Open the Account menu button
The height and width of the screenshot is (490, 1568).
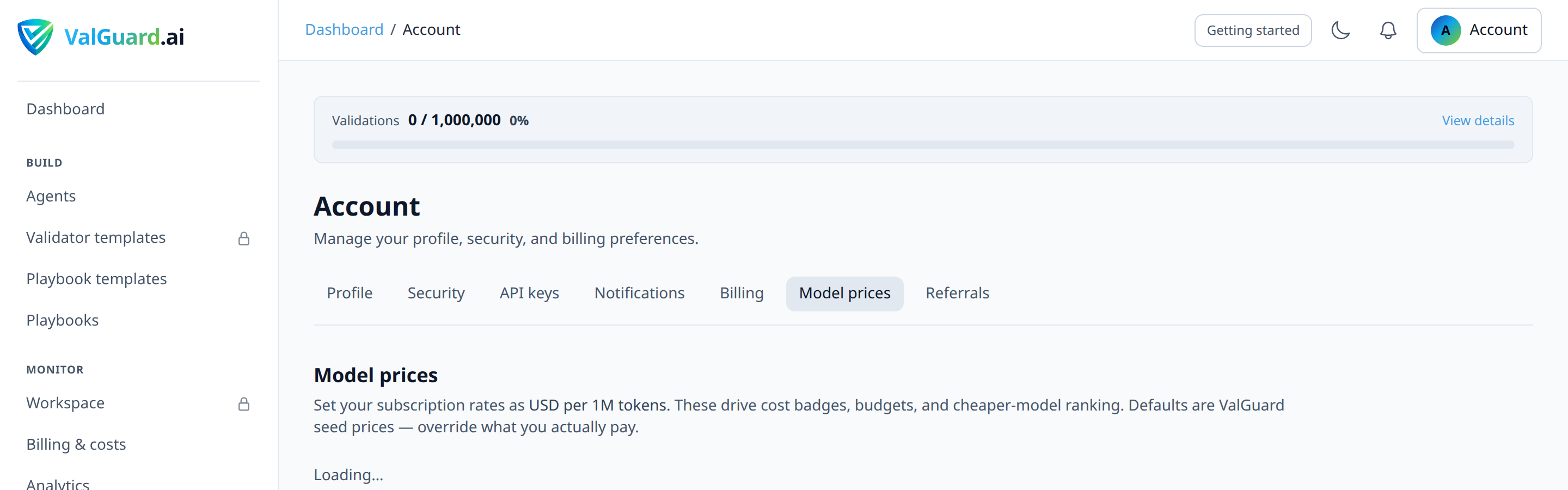point(1479,30)
